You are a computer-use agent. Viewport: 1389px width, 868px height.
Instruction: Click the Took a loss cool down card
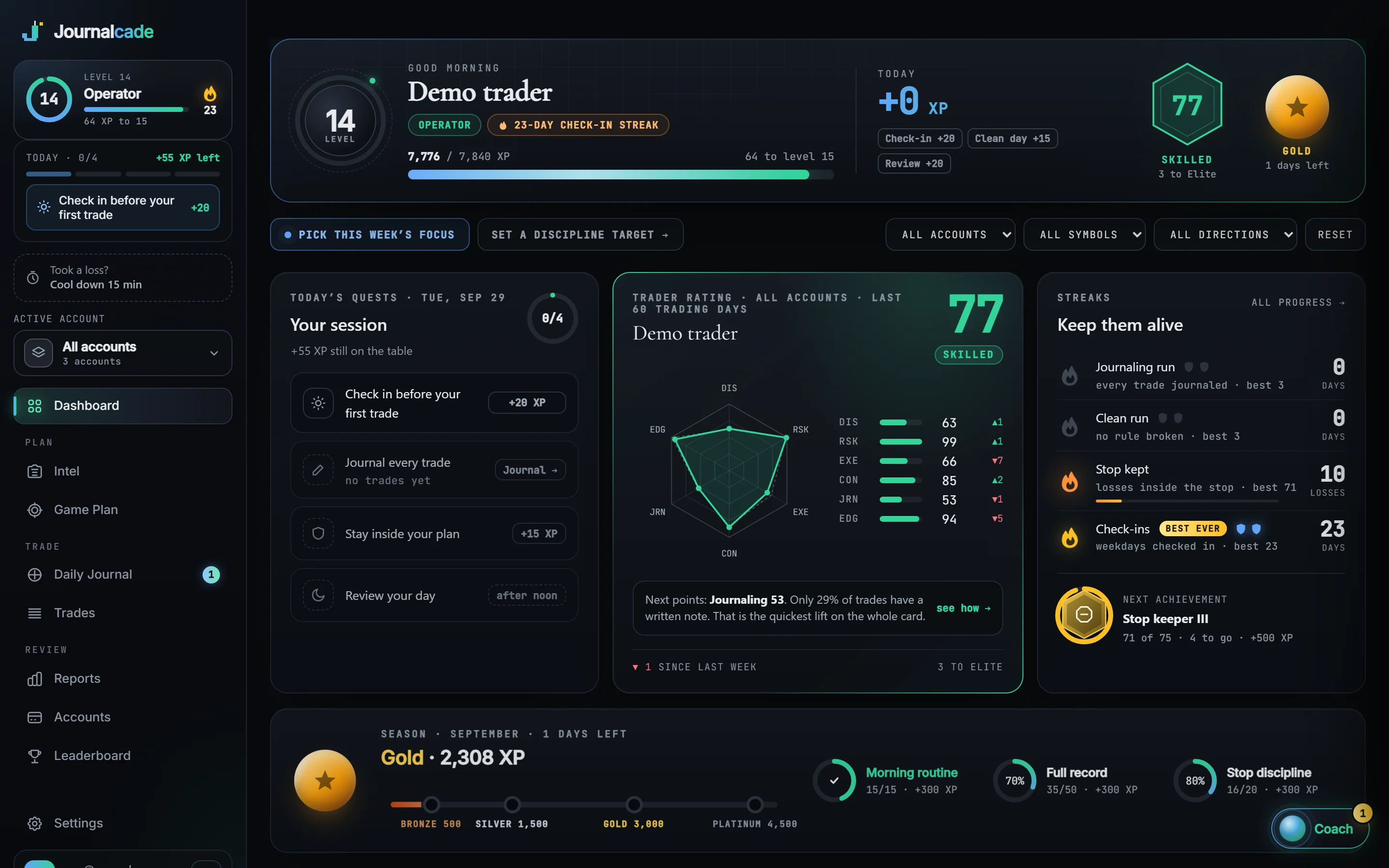(123, 278)
